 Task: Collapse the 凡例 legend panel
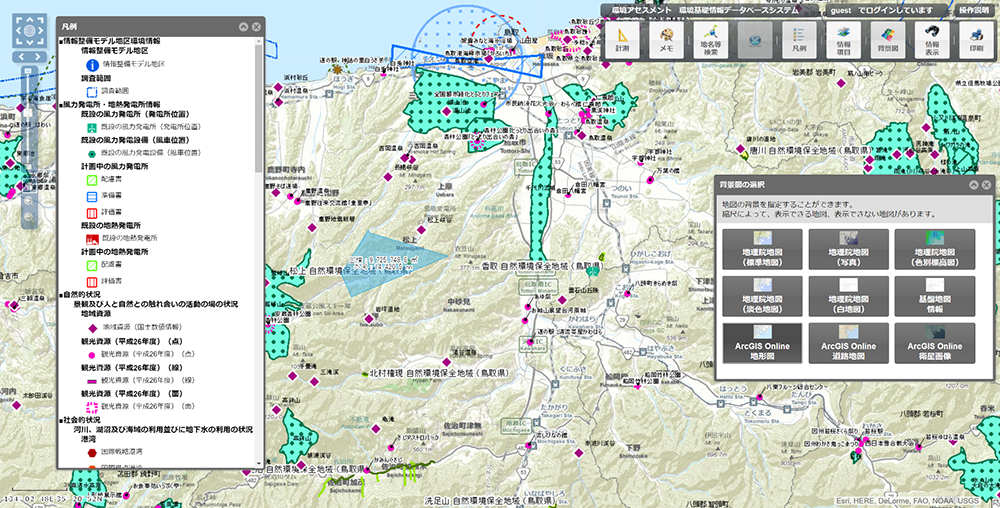(243, 26)
